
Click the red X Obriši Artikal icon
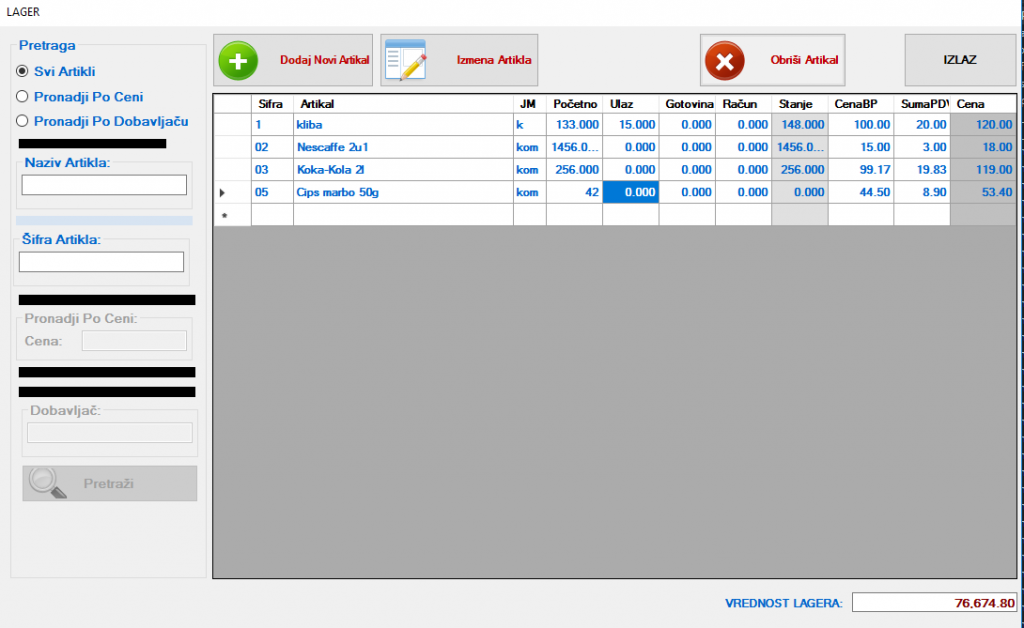tap(724, 60)
